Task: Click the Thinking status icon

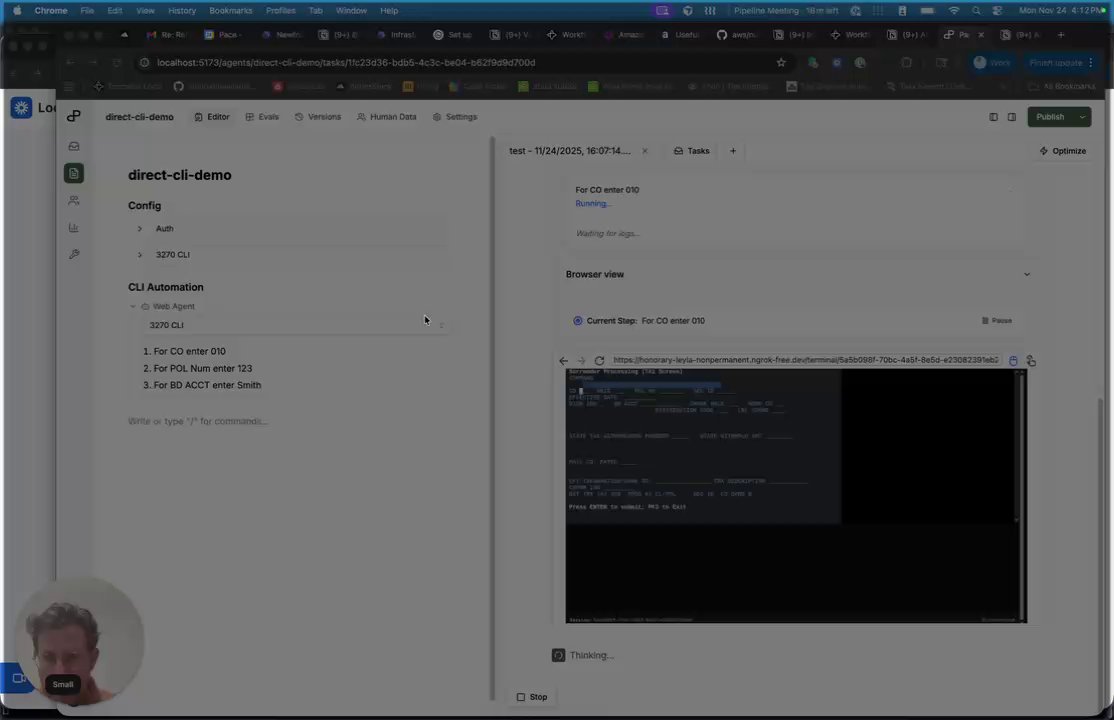Action: coord(558,655)
